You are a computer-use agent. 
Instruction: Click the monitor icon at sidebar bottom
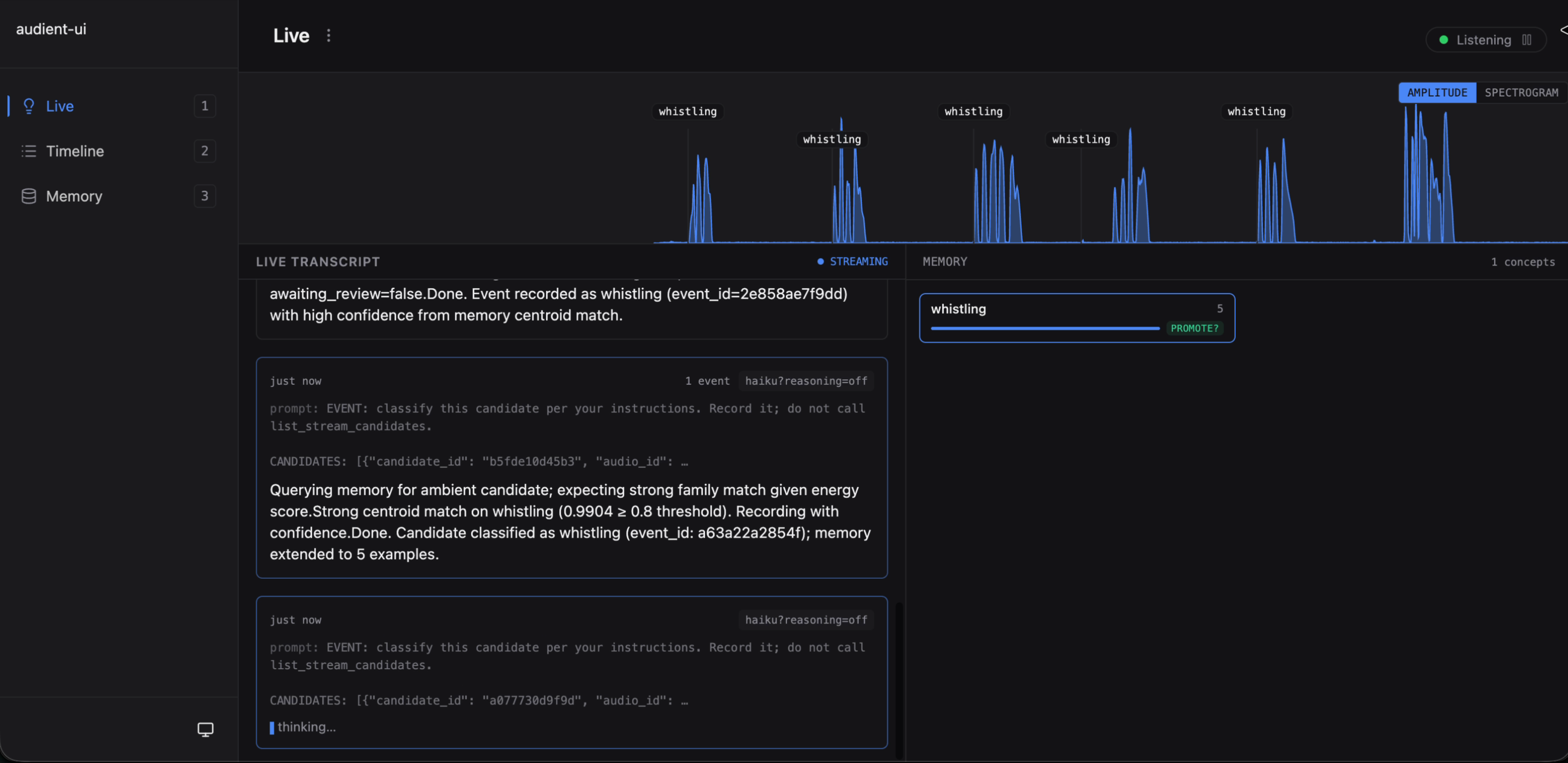click(x=206, y=729)
